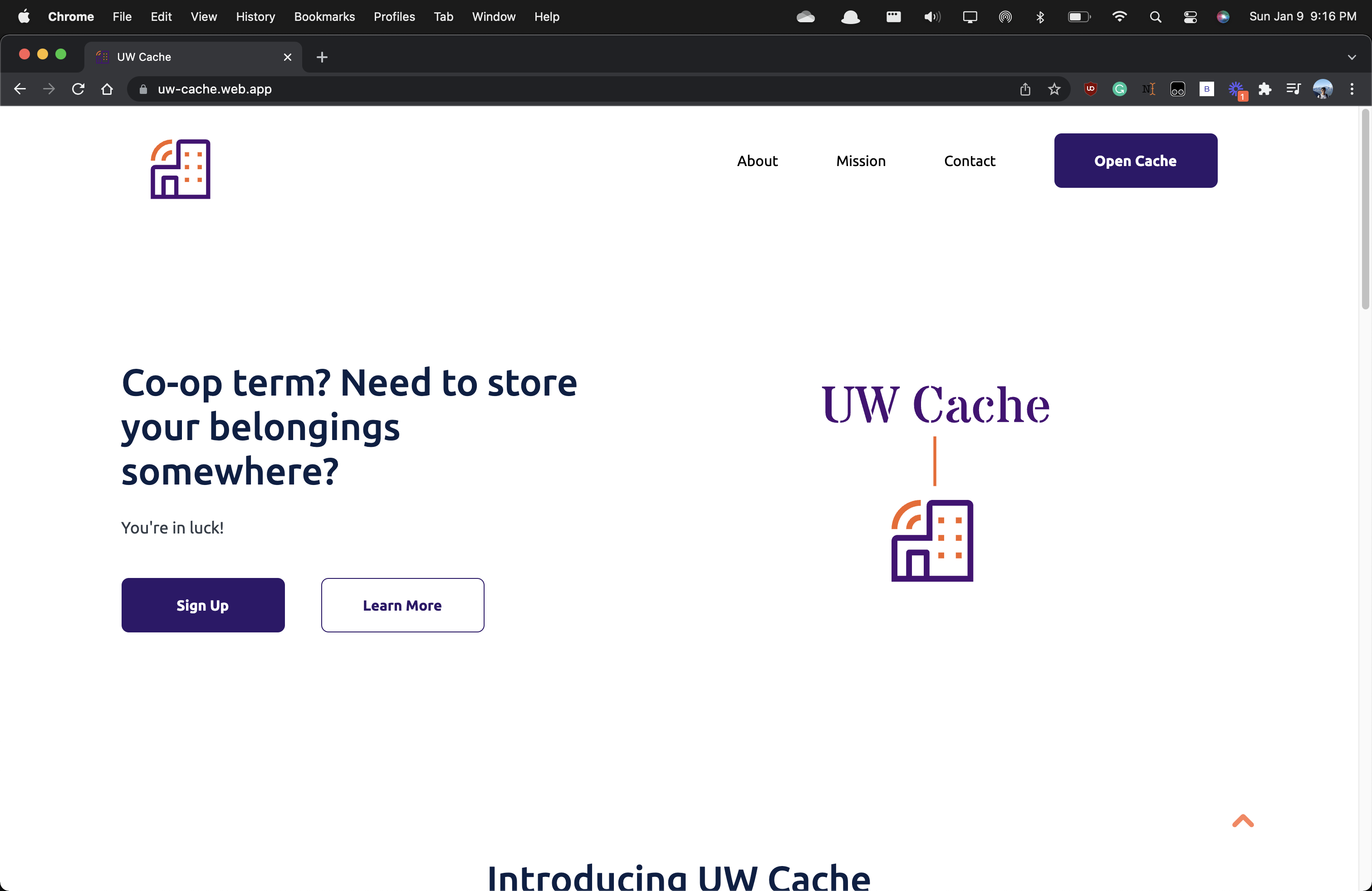Image resolution: width=1372 pixels, height=891 pixels.
Task: Open the Chrome three-dot menu
Action: (1352, 89)
